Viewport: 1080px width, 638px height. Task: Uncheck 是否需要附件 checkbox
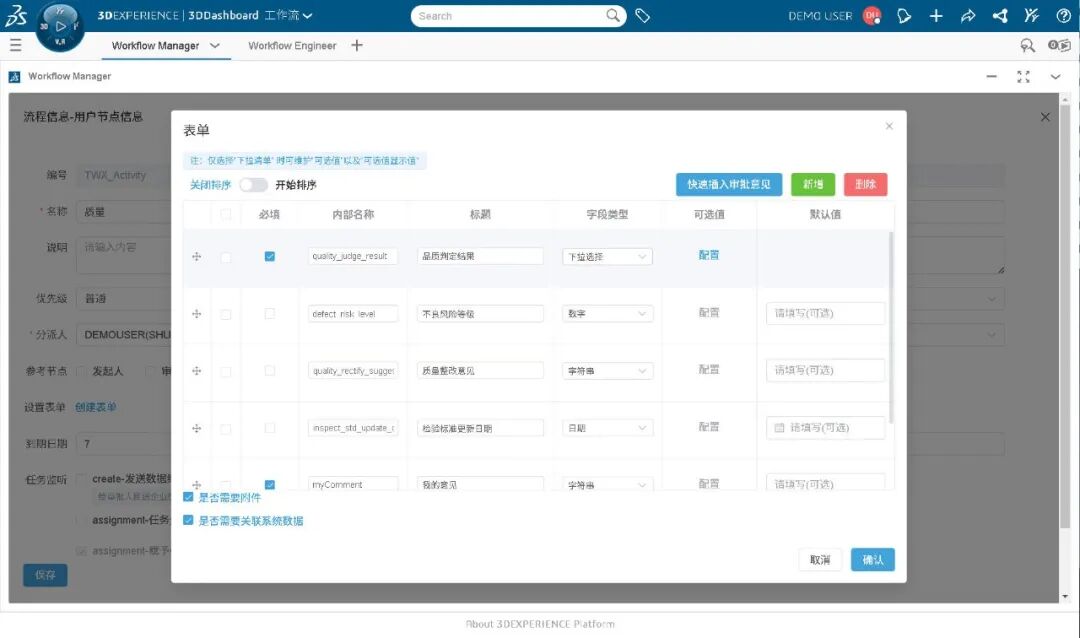tap(188, 497)
